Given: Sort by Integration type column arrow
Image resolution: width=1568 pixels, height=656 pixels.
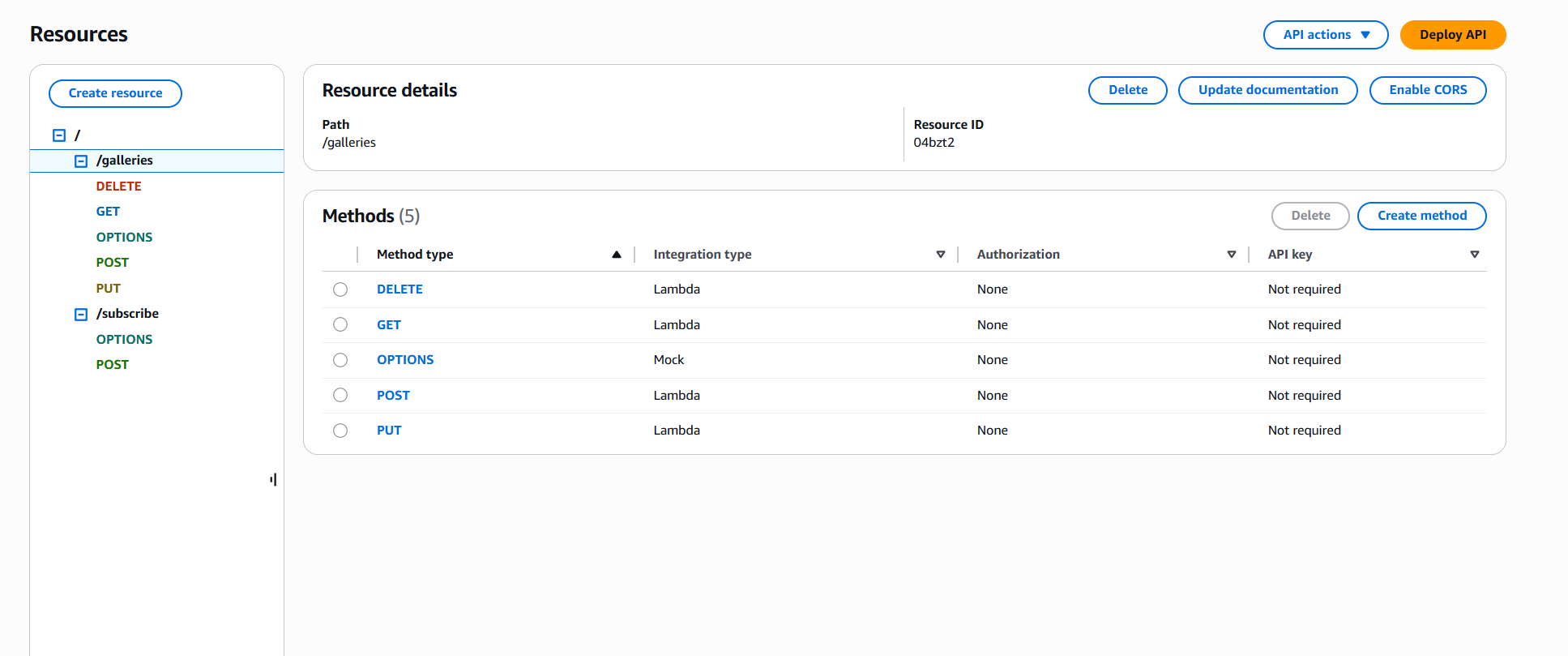Looking at the screenshot, I should coord(940,255).
